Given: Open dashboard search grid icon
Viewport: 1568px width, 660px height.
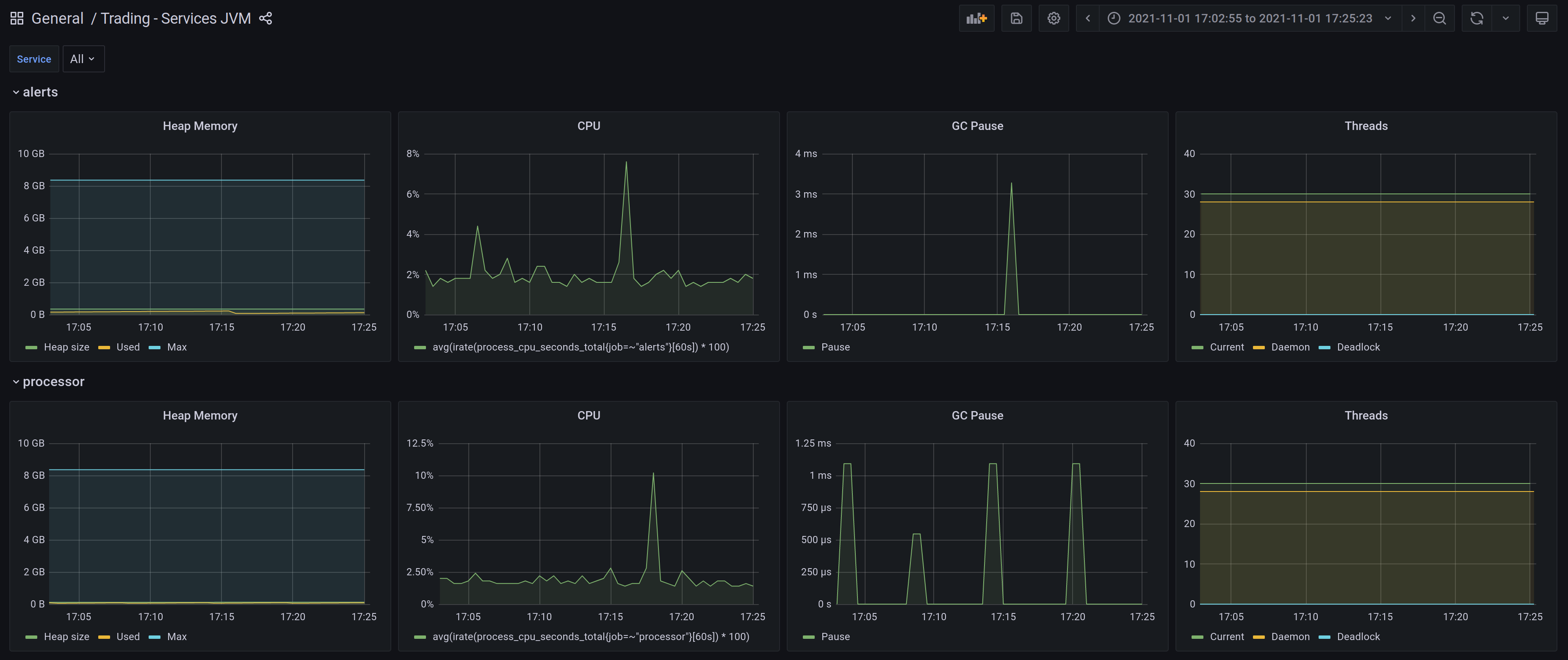Looking at the screenshot, I should coord(17,18).
